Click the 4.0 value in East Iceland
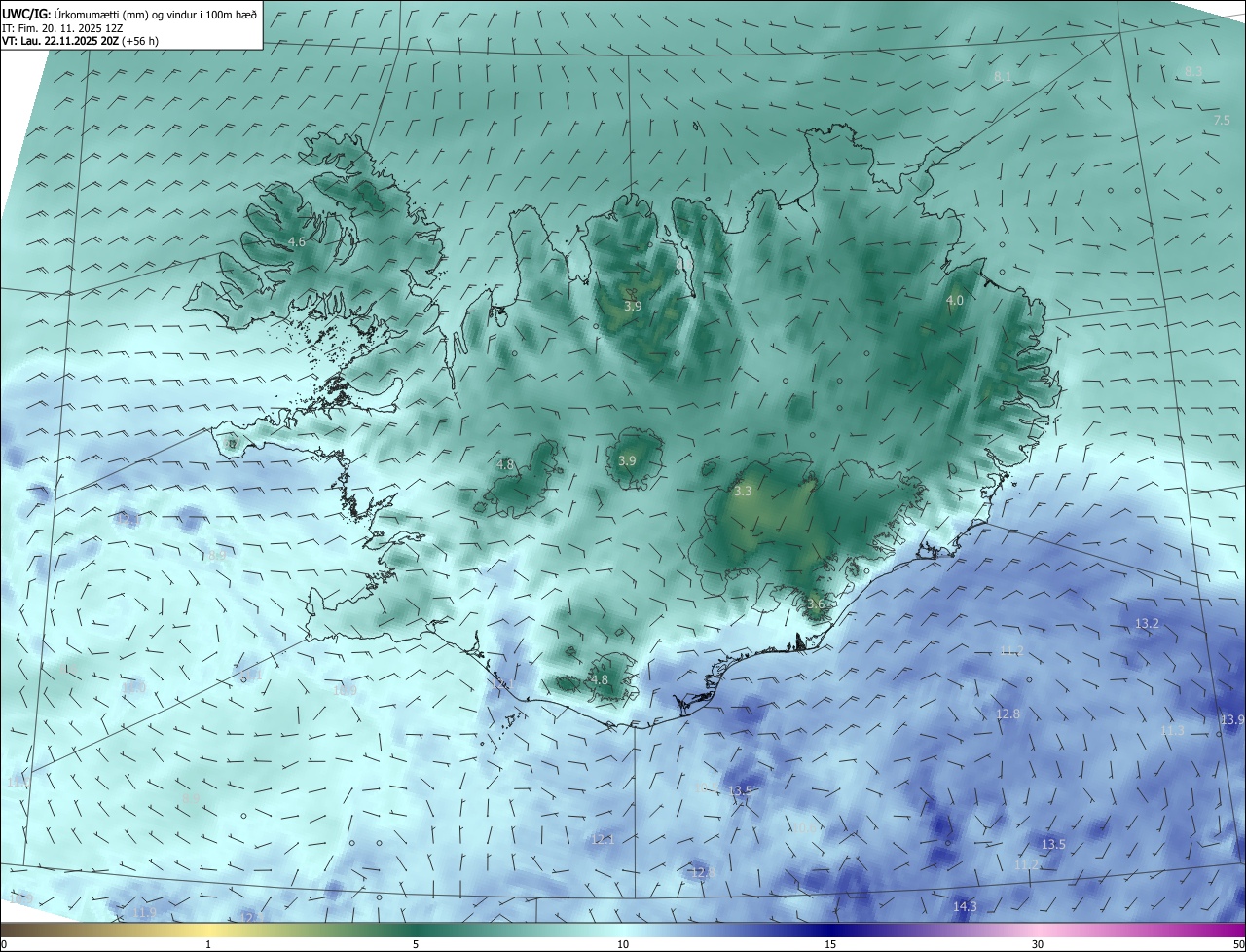 [954, 301]
